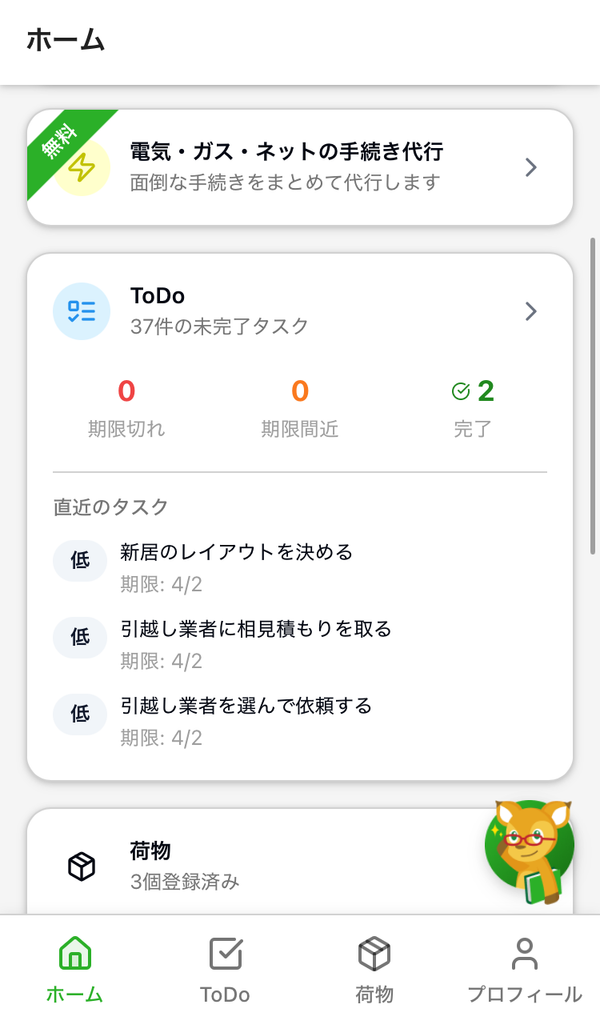Image resolution: width=600 pixels, height=1029 pixels.
Task: Open task 引越し業者に相見積もりを取る
Action: [256, 629]
